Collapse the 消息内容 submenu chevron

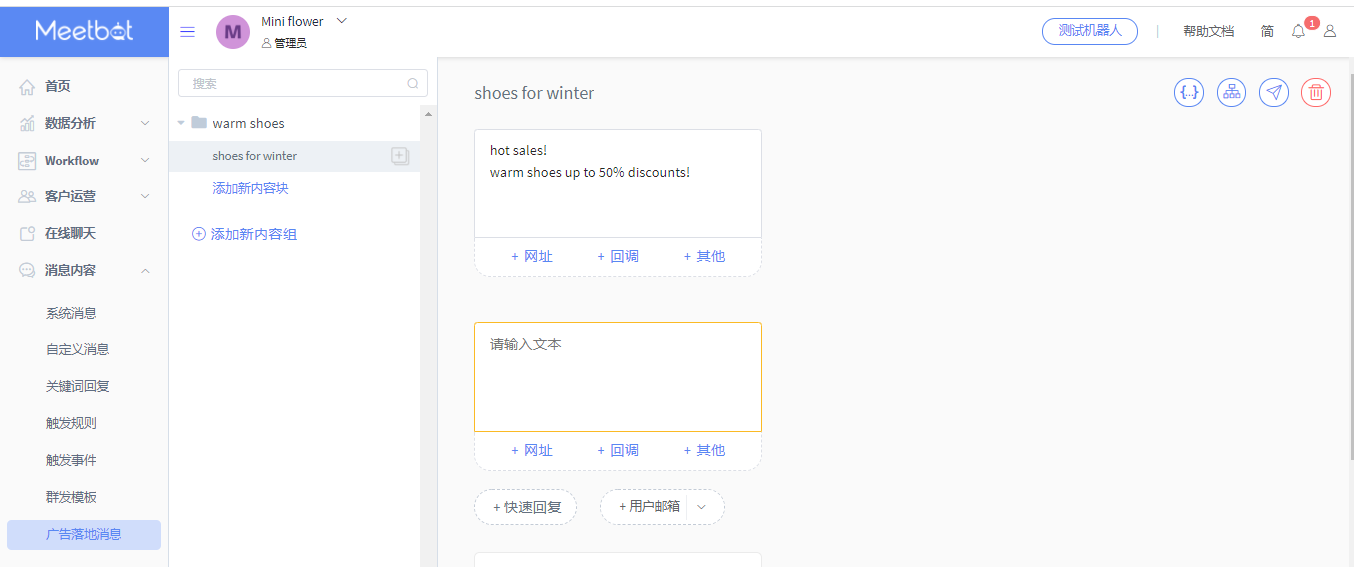coord(145,270)
